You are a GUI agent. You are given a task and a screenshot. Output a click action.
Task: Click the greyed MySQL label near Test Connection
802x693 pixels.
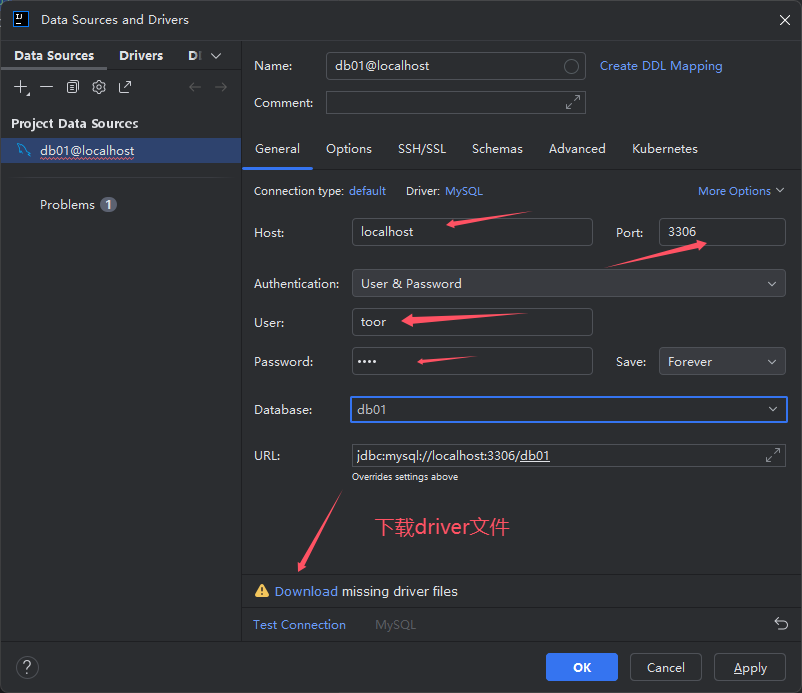[395, 624]
